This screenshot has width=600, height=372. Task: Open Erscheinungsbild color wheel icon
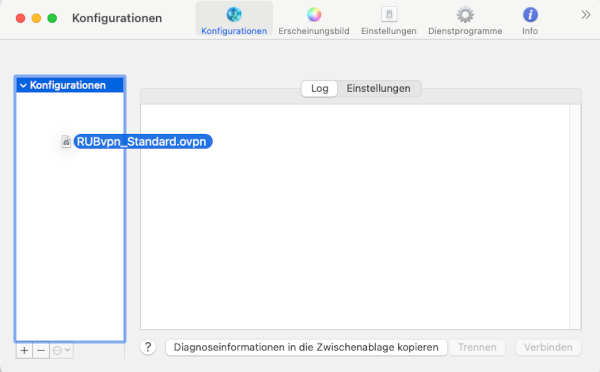[x=314, y=15]
